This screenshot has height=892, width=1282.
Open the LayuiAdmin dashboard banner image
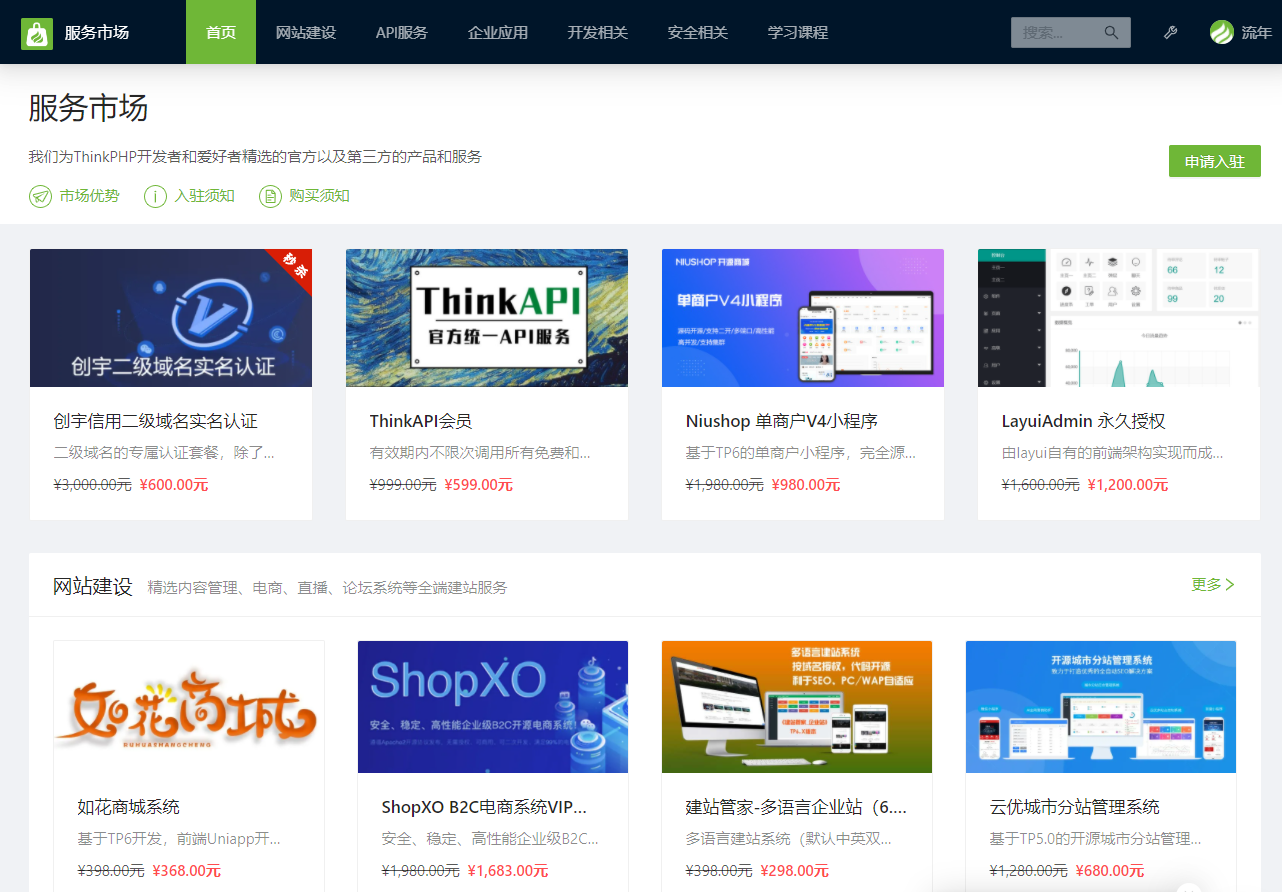point(1119,318)
